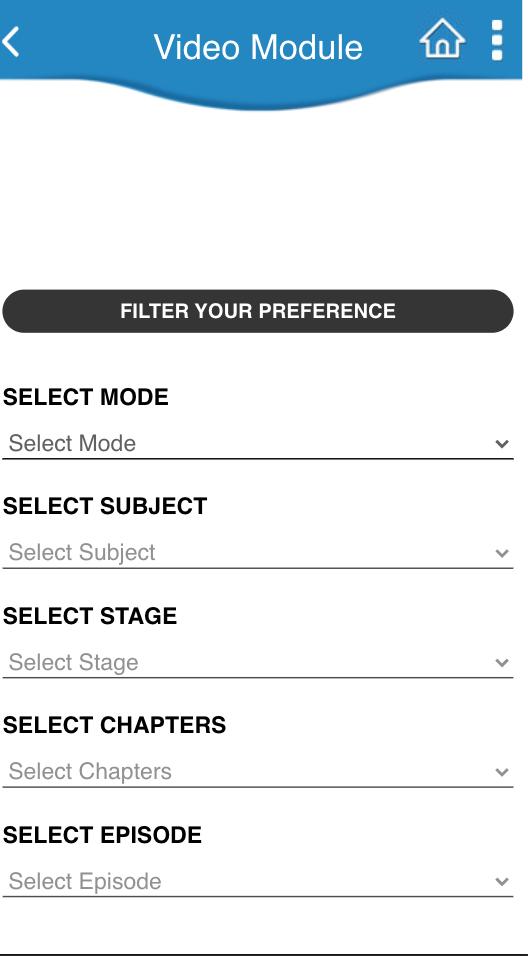
Task: Open the Select Stage dropdown
Action: pos(258,663)
